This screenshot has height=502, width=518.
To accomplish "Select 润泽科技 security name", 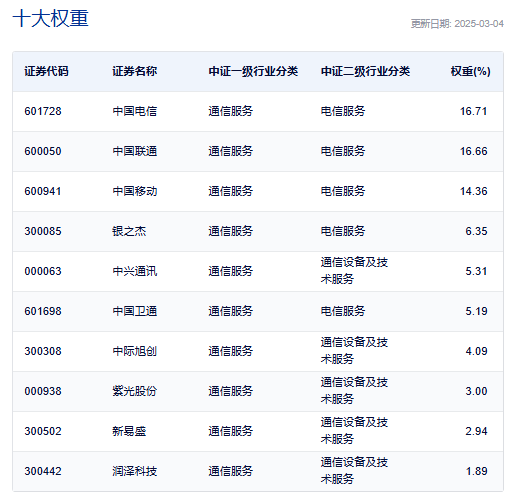I will pos(135,471).
